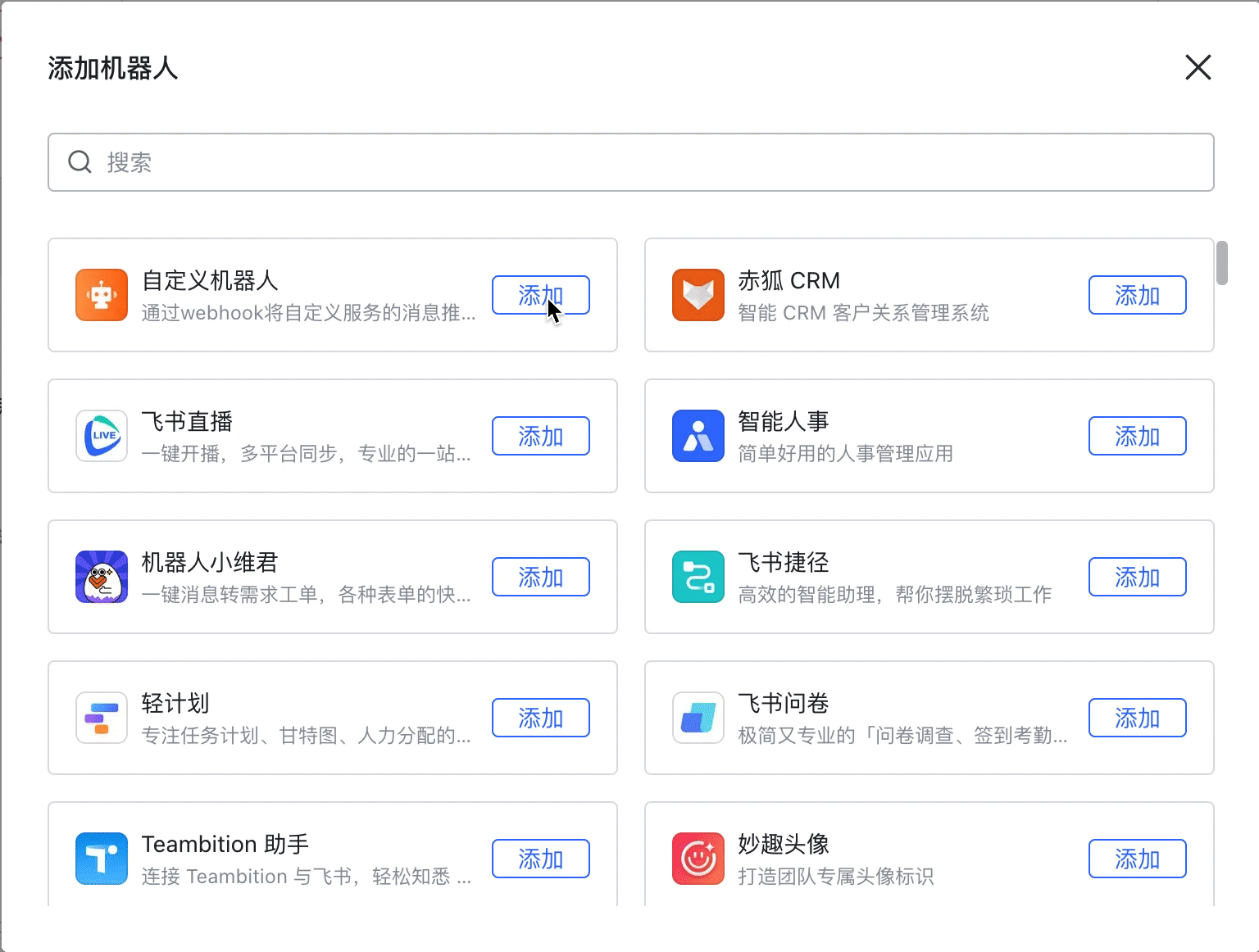Add the 妙趣头像 bot
This screenshot has width=1259, height=952.
click(1137, 859)
